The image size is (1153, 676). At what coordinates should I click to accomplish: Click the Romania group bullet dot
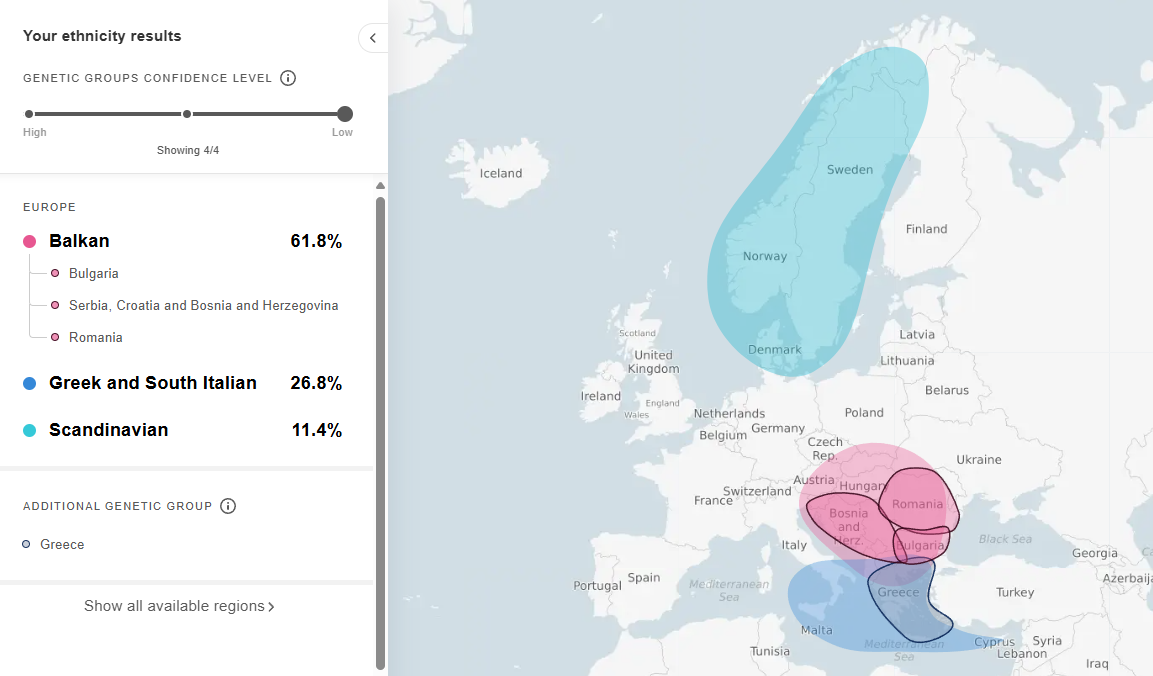(x=55, y=338)
